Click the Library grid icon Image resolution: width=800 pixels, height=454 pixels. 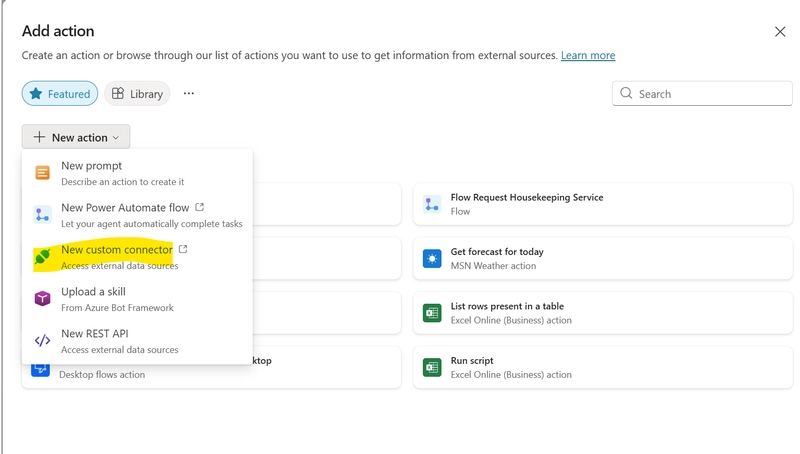[118, 93]
